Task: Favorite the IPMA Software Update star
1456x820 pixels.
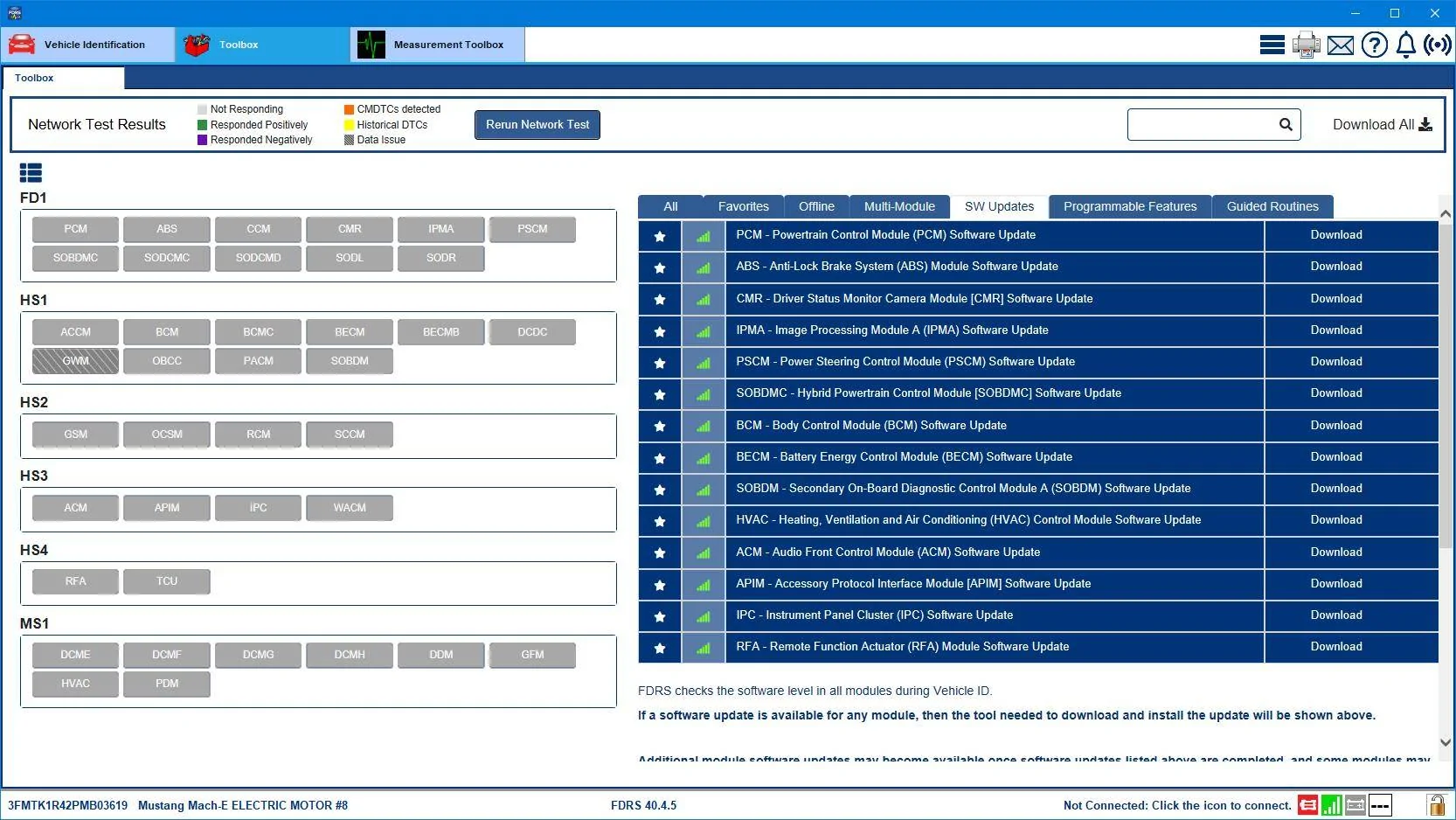Action: coord(660,331)
